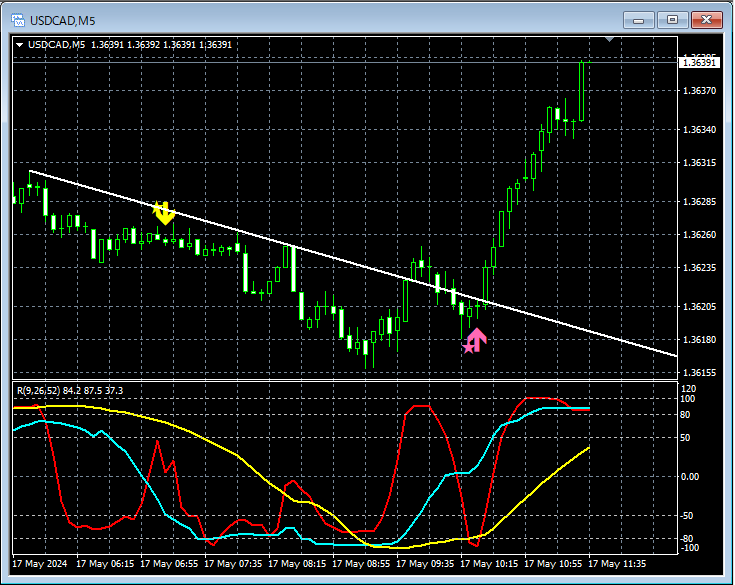The image size is (735, 585).
Task: Close the USDCAD,M5 chart window
Action: pos(706,20)
